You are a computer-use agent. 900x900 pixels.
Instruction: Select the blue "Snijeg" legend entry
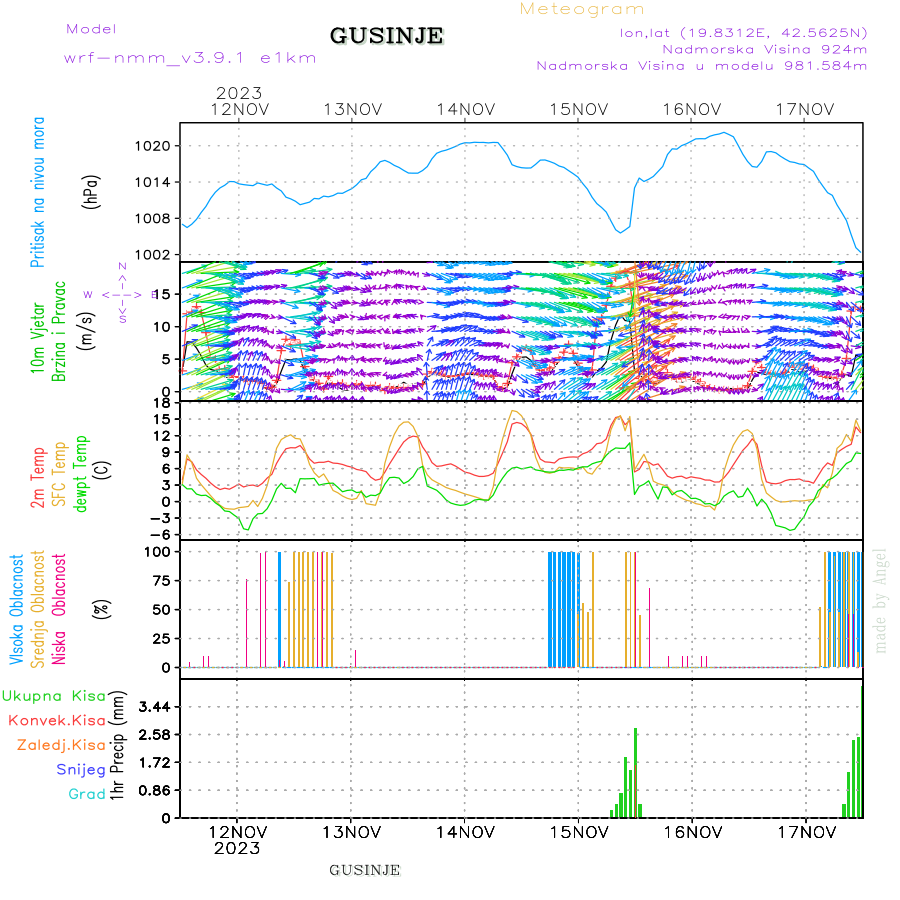[x=81, y=770]
